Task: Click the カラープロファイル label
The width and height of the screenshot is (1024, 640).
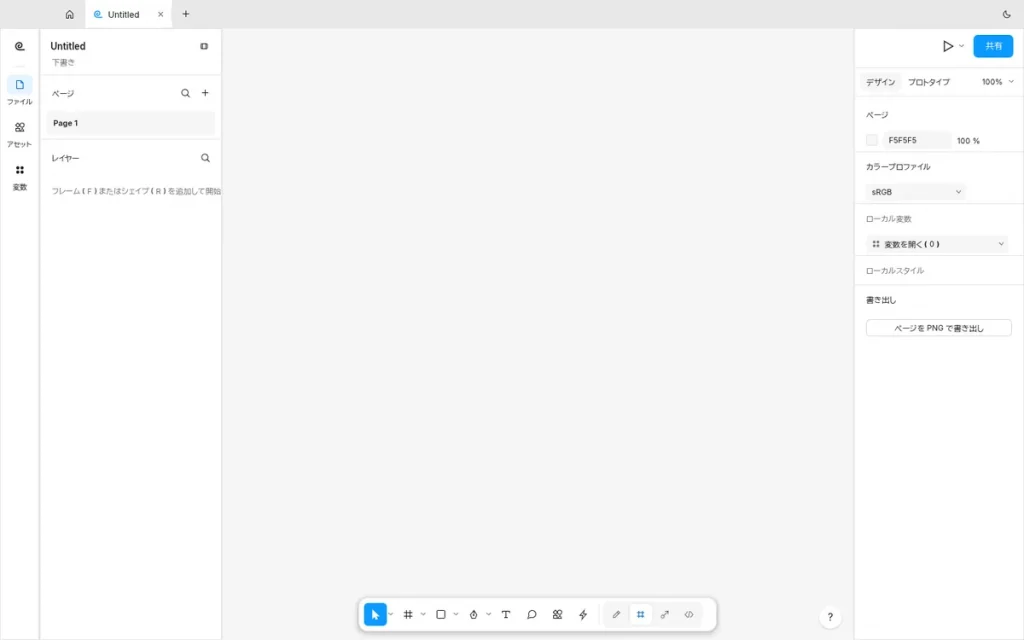Action: pos(898,167)
